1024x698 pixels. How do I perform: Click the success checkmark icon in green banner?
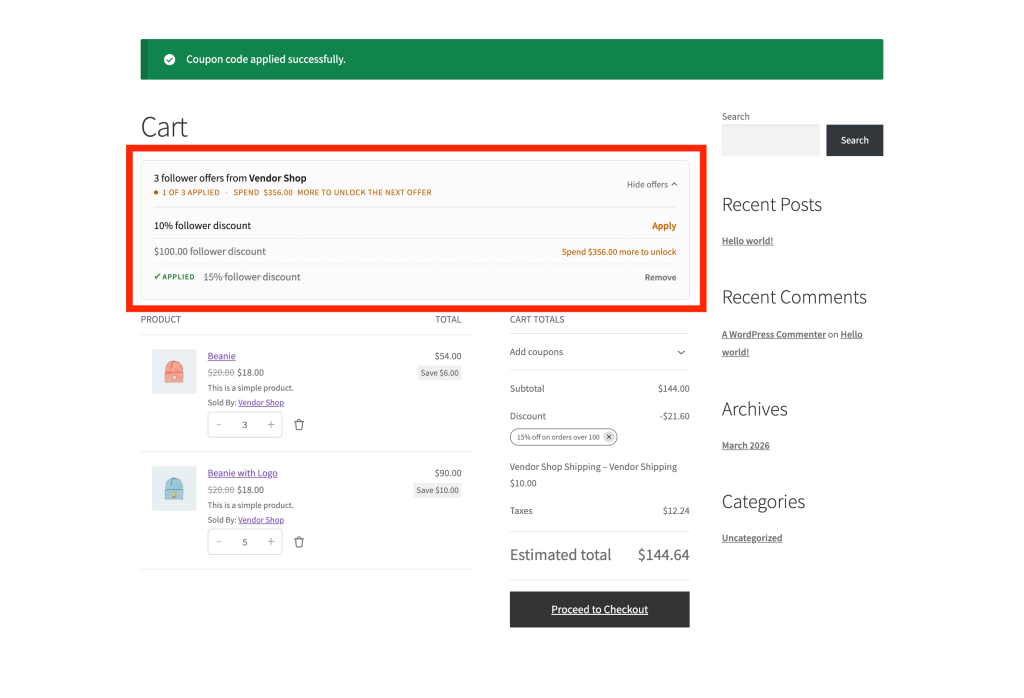169,59
